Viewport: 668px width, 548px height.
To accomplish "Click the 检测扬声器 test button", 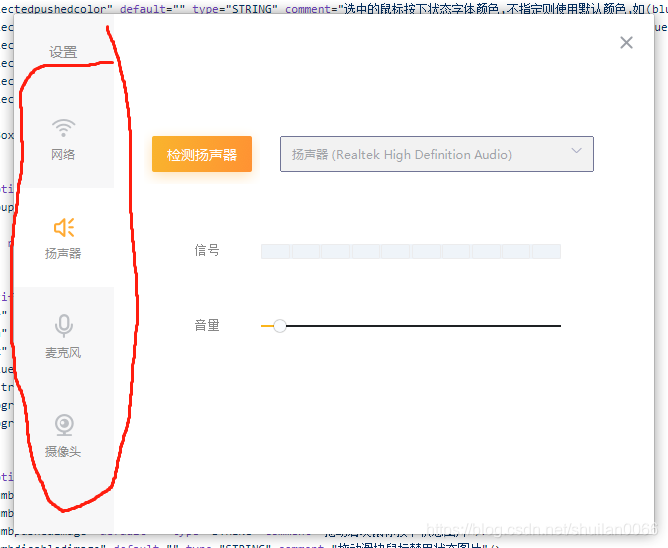I will (202, 154).
